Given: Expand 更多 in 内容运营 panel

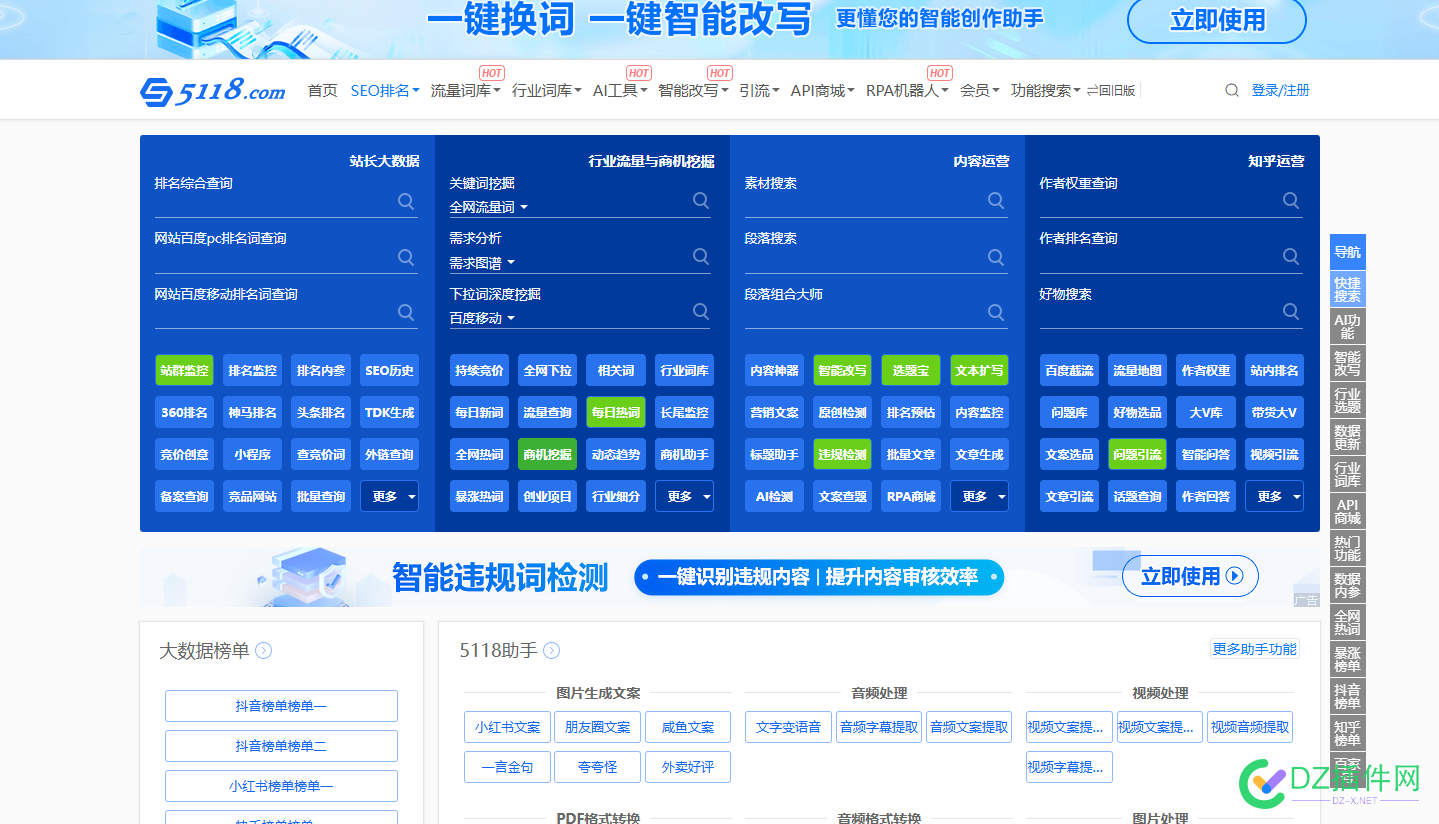Looking at the screenshot, I should pos(979,496).
